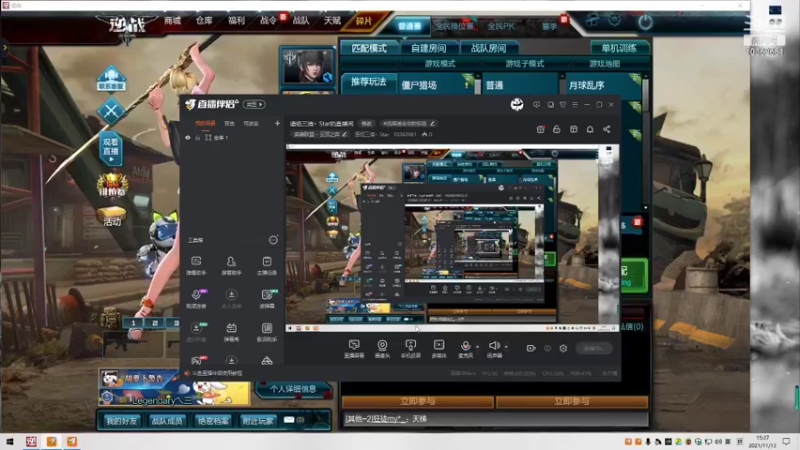
Task: Expand microphone options arrow
Action: (477, 346)
